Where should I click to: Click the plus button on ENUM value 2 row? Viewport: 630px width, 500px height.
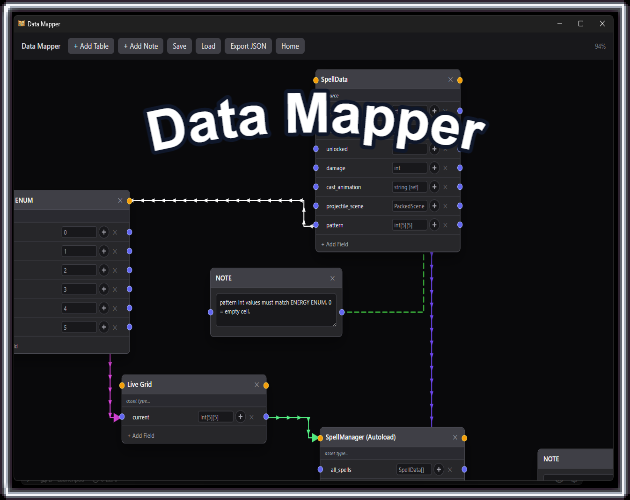(x=104, y=270)
